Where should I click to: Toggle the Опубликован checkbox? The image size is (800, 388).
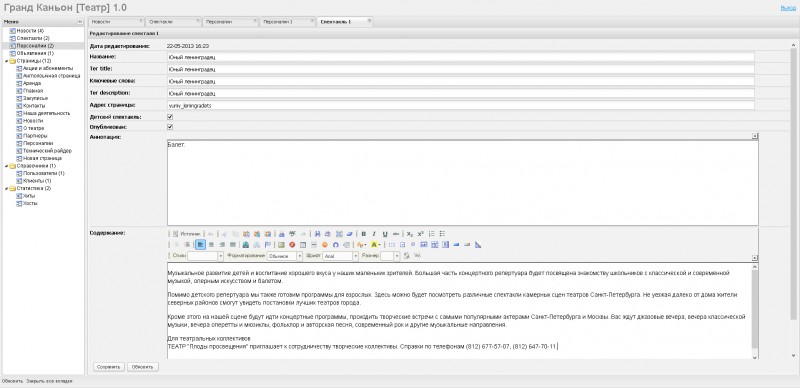170,127
